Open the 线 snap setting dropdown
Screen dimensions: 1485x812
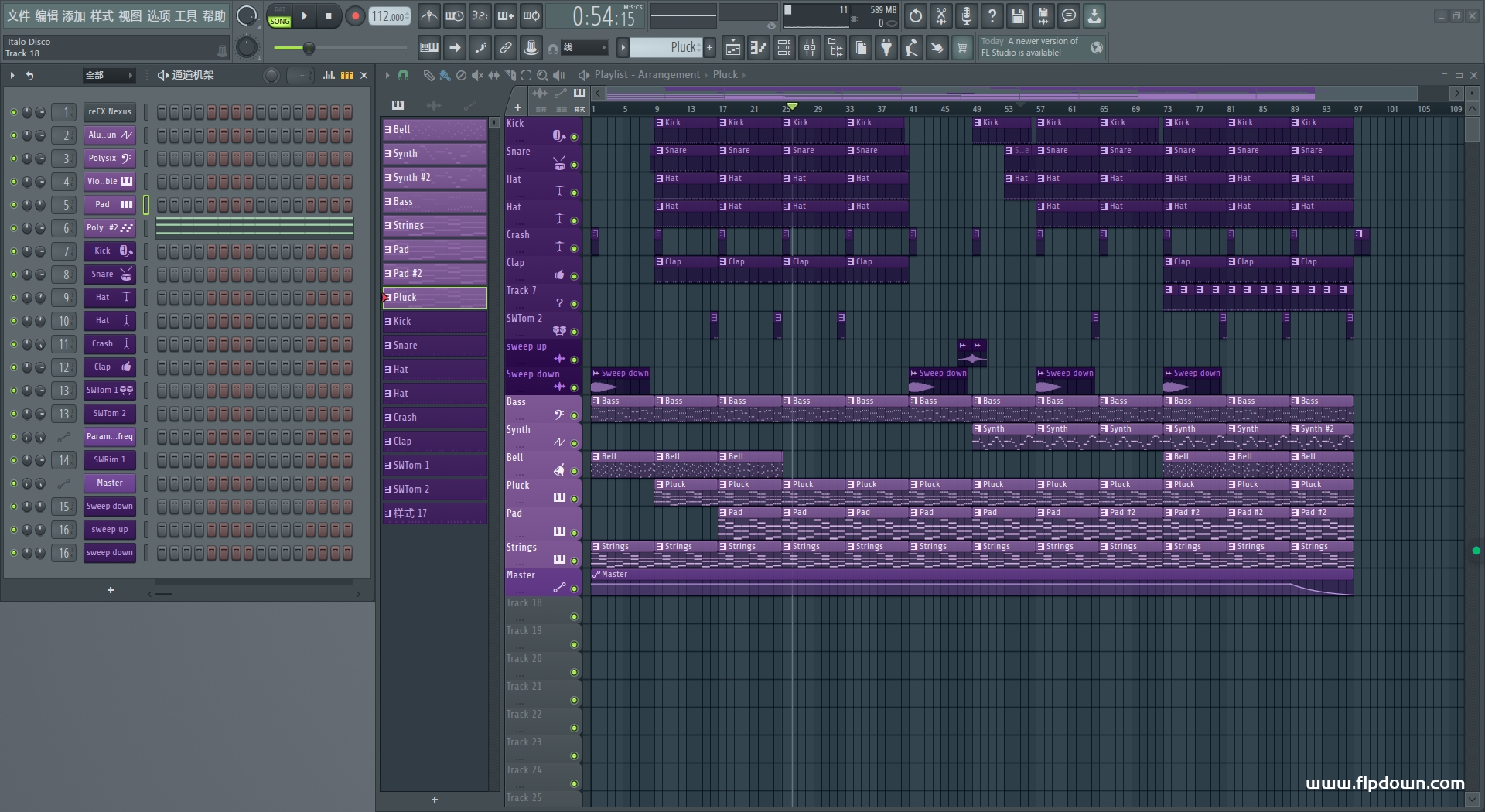click(x=584, y=48)
